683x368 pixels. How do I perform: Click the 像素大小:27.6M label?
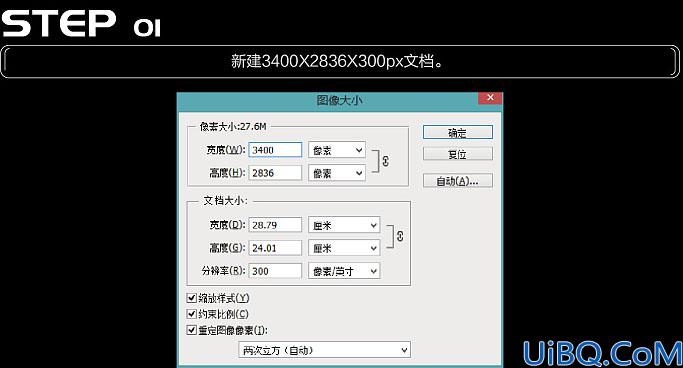pos(233,126)
